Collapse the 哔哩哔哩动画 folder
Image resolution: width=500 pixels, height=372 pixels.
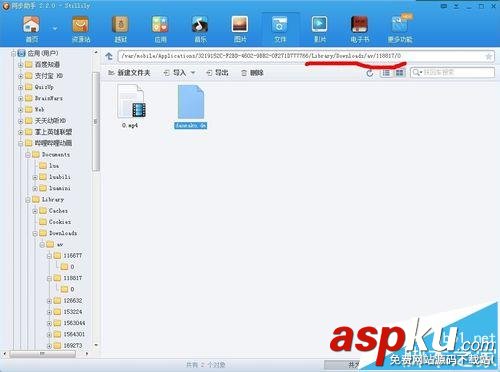coord(20,144)
